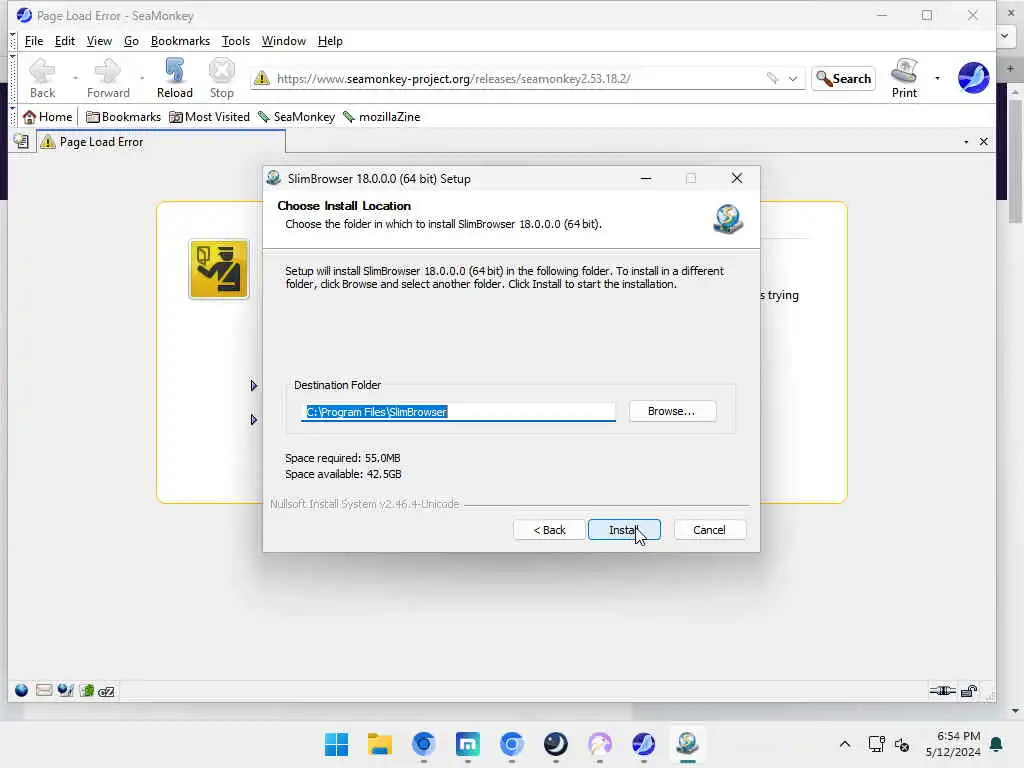Click the Stop loading icon
The image size is (1024, 768).
point(221,78)
